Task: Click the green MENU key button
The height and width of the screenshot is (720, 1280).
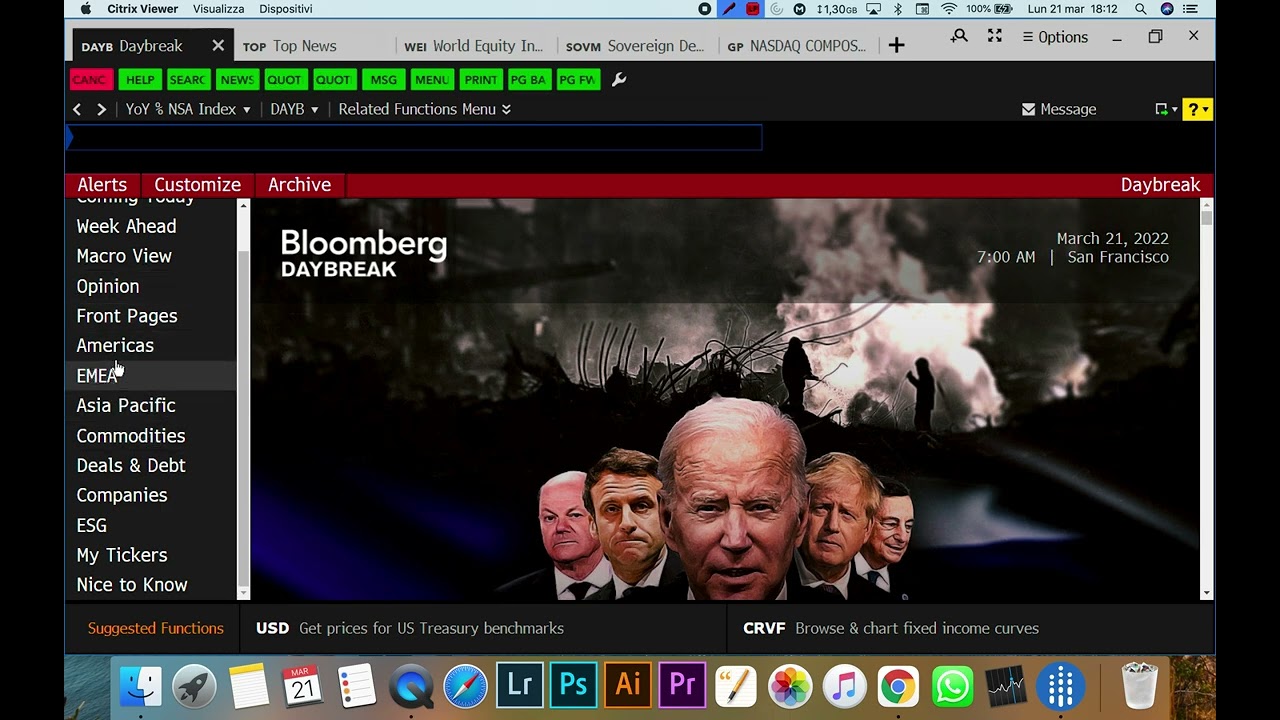Action: point(431,80)
